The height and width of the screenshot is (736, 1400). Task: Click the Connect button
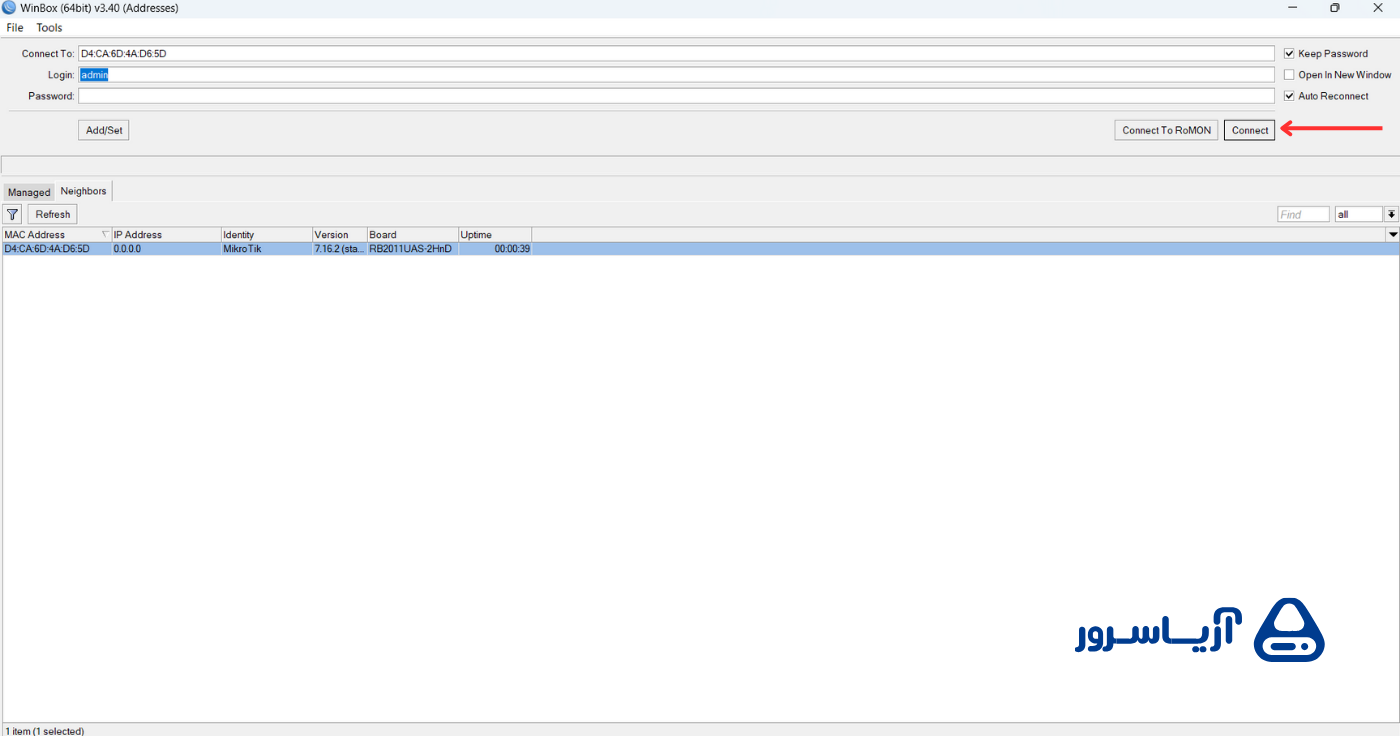point(1249,130)
